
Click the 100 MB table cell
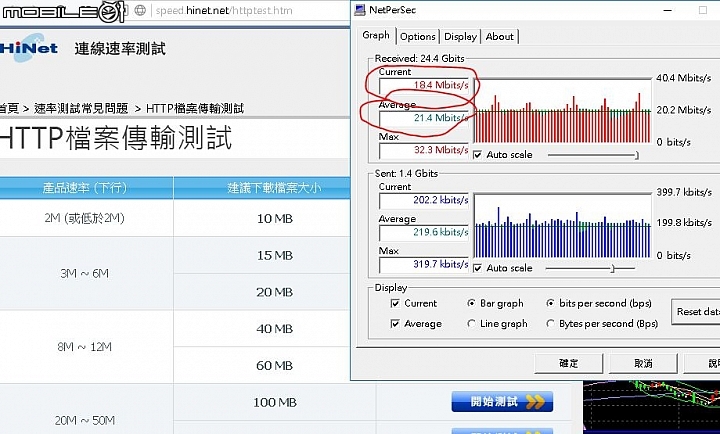[x=275, y=402]
